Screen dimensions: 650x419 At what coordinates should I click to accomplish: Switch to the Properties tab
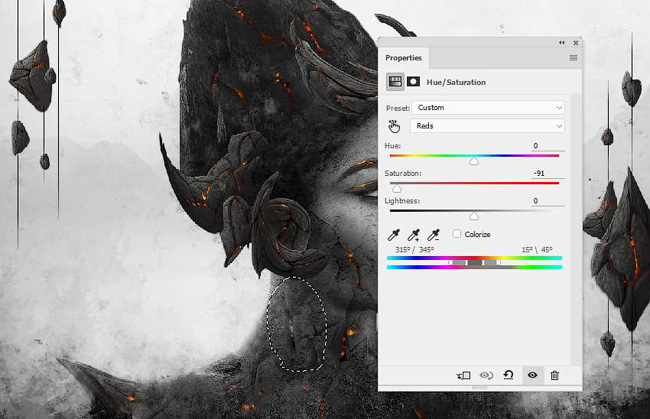point(403,58)
